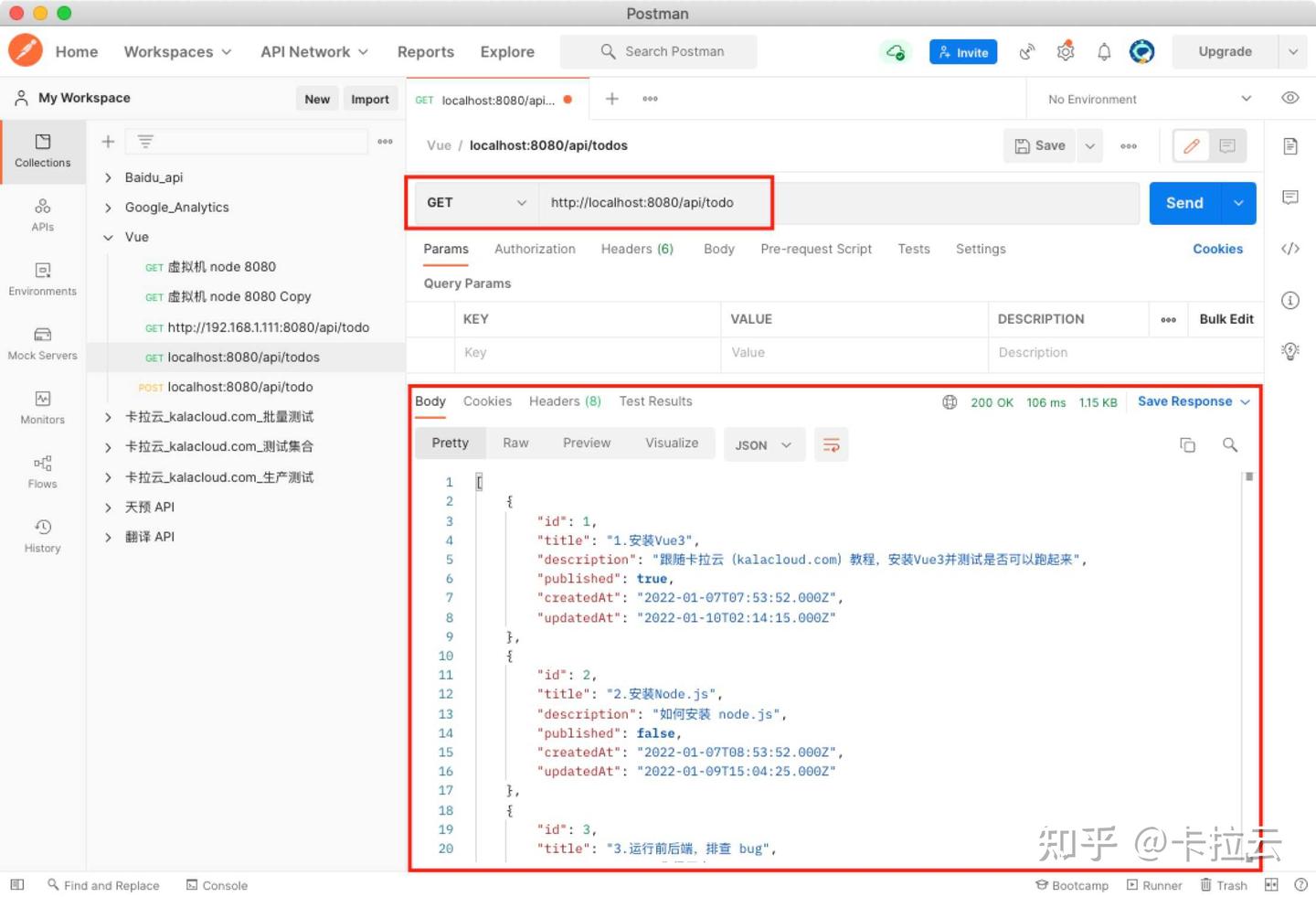Toggle line wrapping in response viewer
Viewport: 1316px width, 897px height.
(831, 444)
